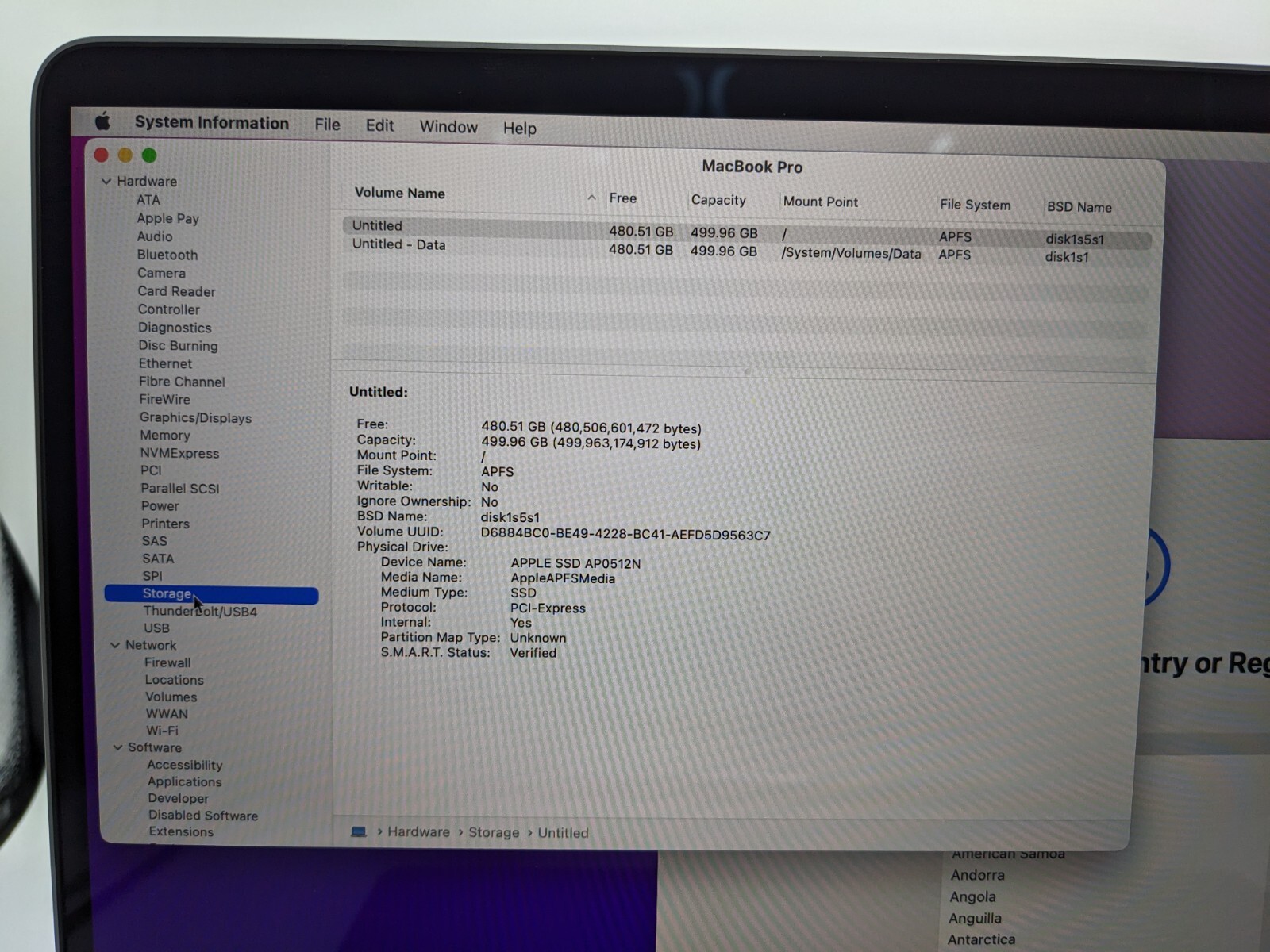
Task: Select SPI in the sidebar
Action: [x=152, y=576]
